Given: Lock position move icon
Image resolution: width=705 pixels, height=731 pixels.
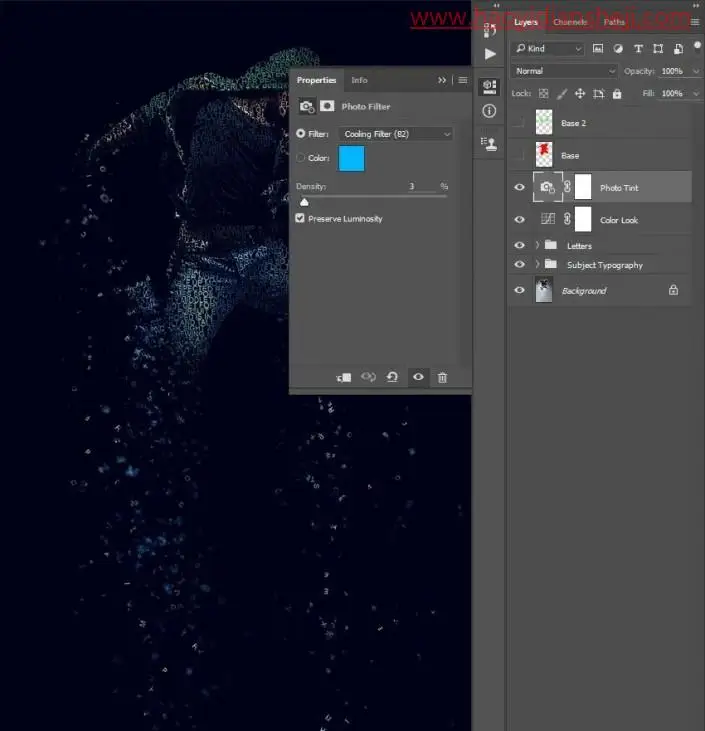Looking at the screenshot, I should click(x=580, y=94).
